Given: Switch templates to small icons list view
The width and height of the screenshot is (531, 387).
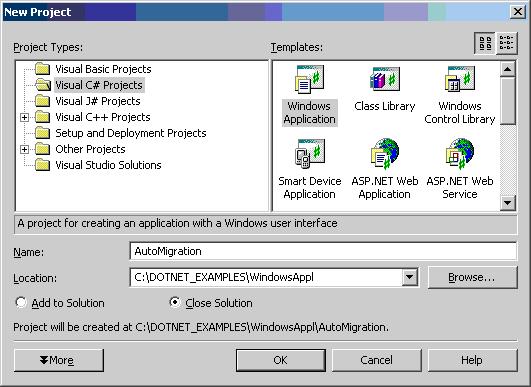Looking at the screenshot, I should coord(507,43).
